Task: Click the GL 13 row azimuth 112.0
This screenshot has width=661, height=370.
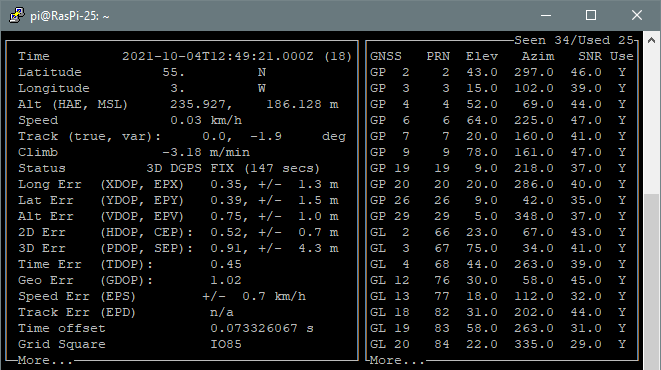Action: point(534,297)
